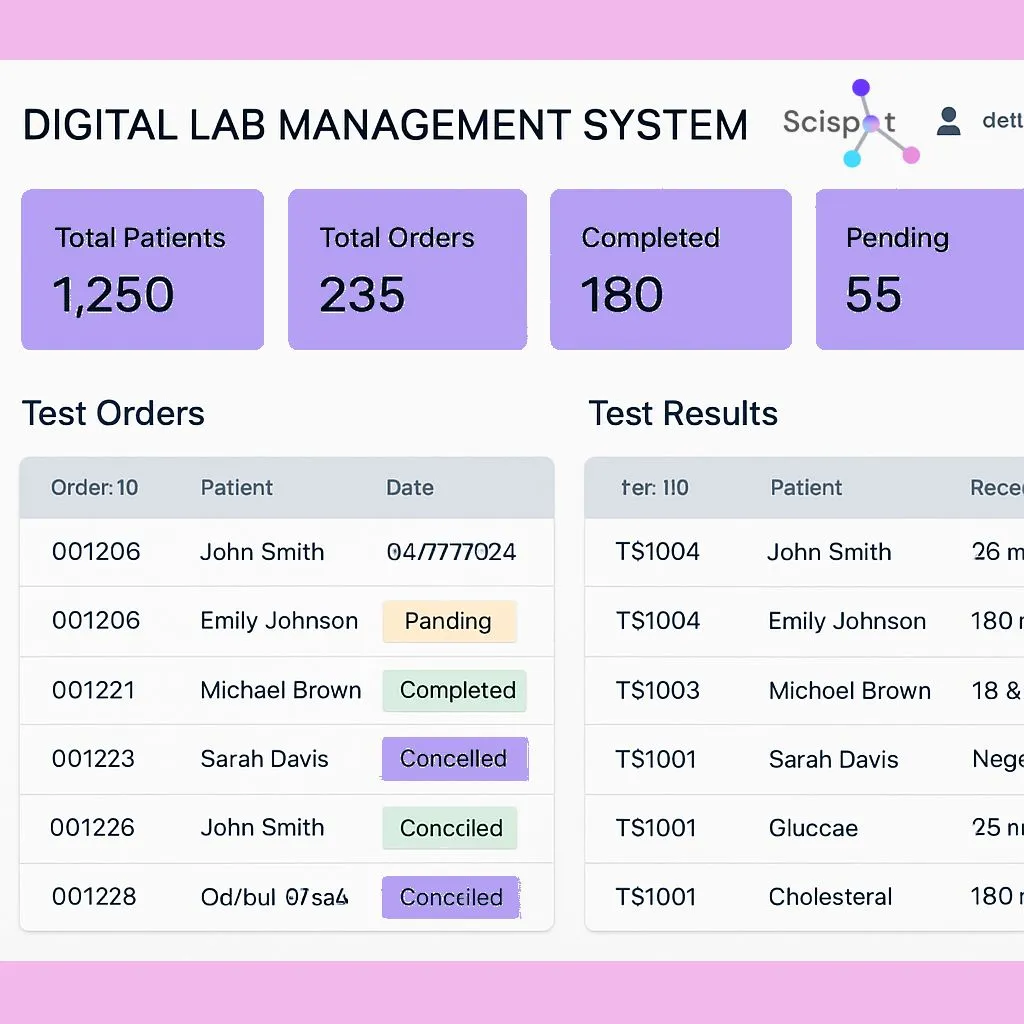Viewport: 1024px width, 1024px height.
Task: Sort Test Orders by Order ID column
Action: click(95, 488)
